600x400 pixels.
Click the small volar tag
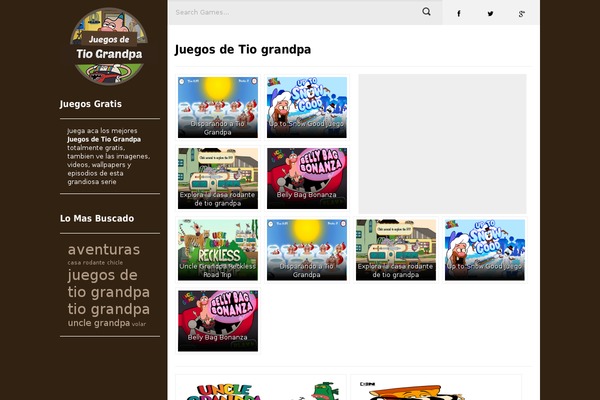[x=139, y=324]
